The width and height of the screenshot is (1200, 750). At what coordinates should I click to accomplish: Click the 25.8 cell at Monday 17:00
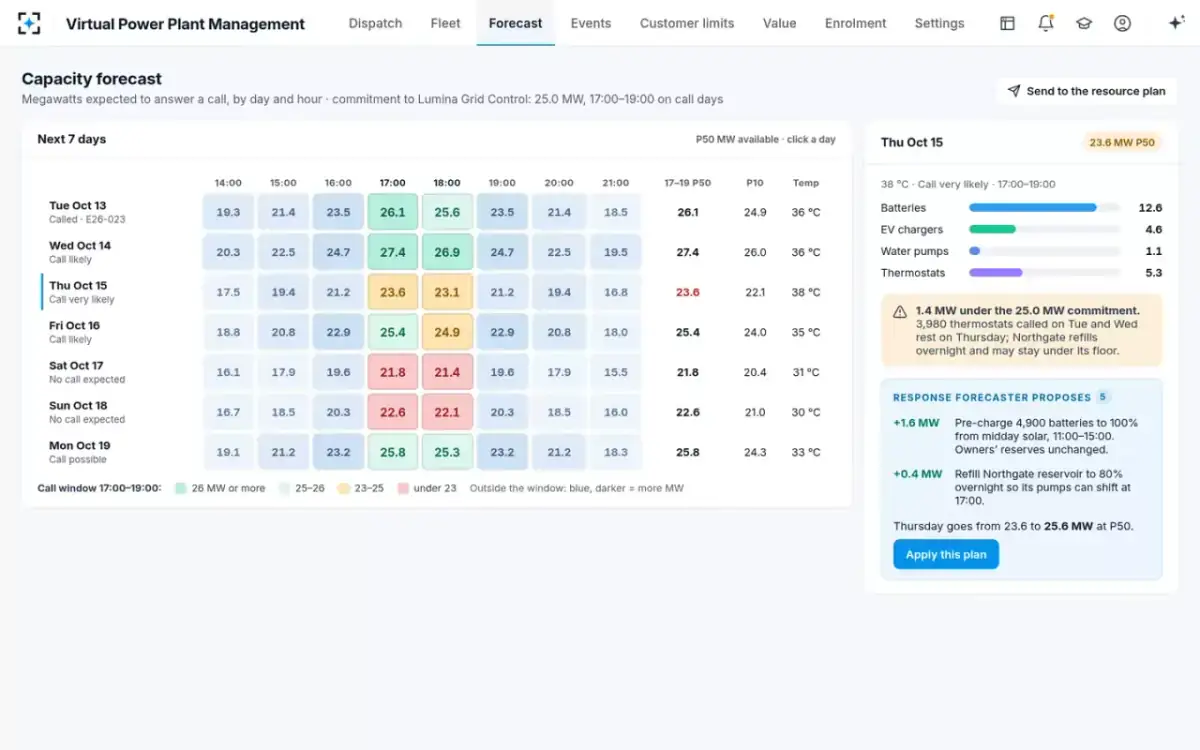pos(393,452)
